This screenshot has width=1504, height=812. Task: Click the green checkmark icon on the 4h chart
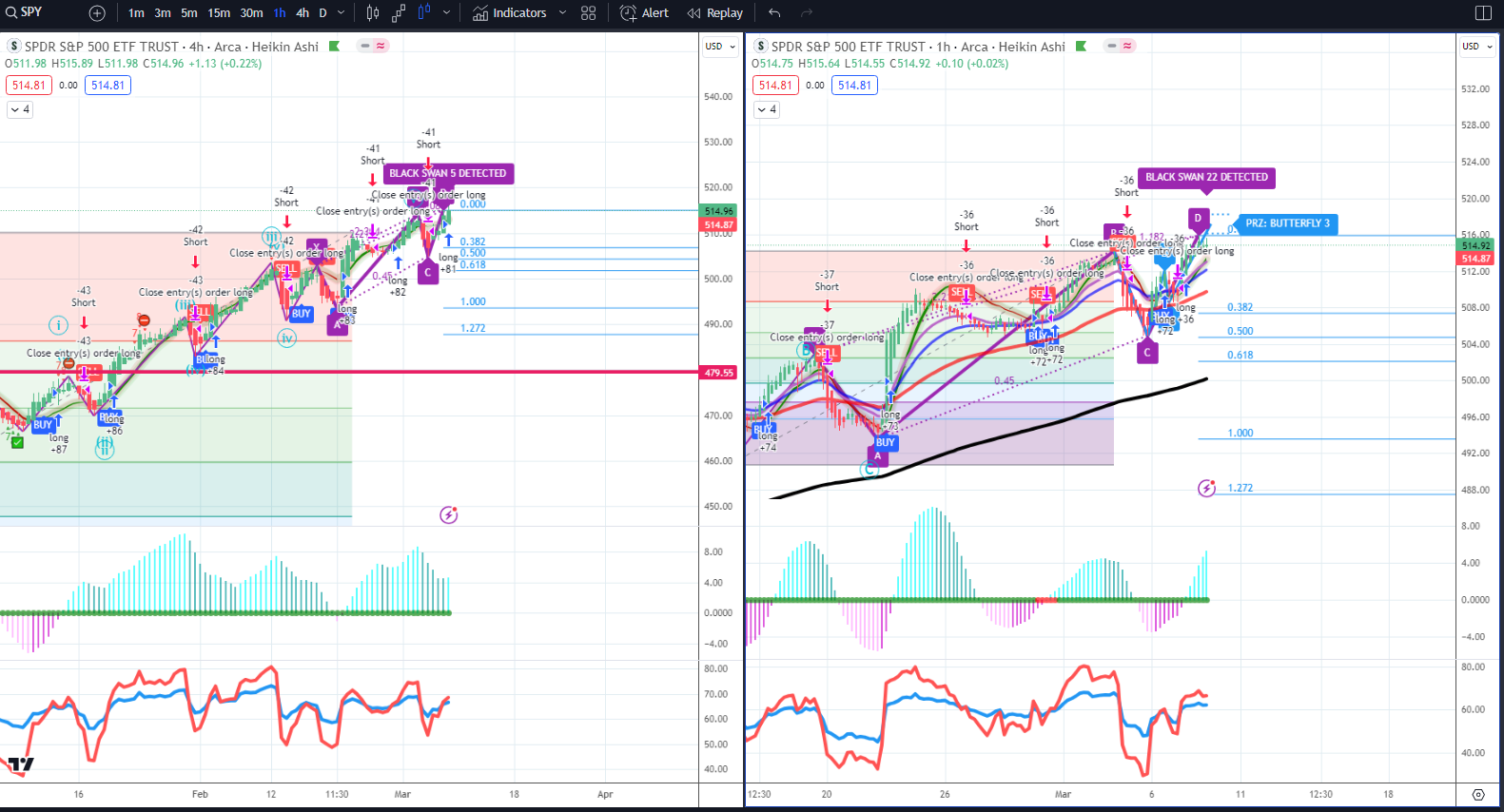click(17, 442)
